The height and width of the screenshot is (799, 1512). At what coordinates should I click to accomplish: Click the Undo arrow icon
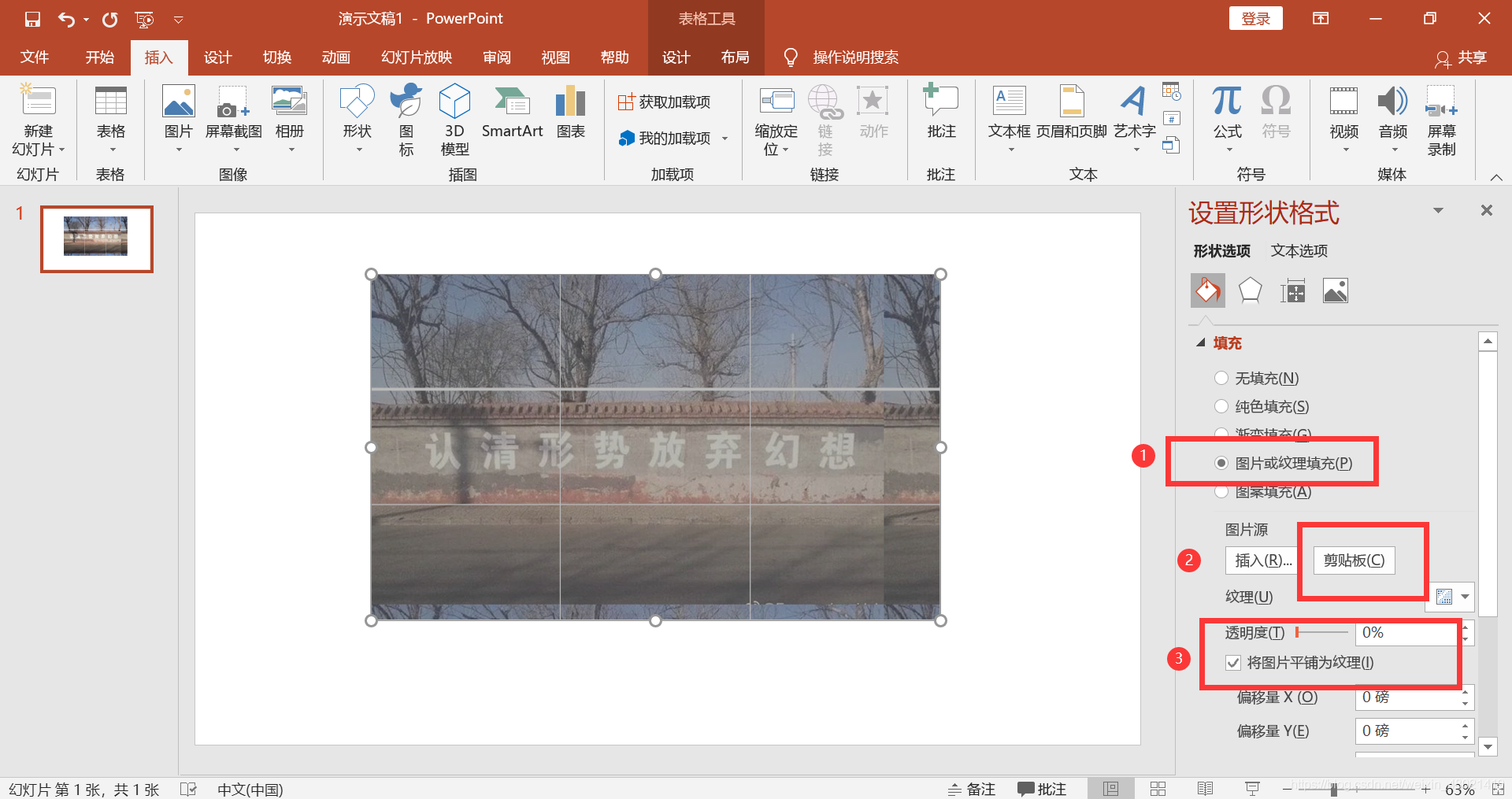(67, 19)
